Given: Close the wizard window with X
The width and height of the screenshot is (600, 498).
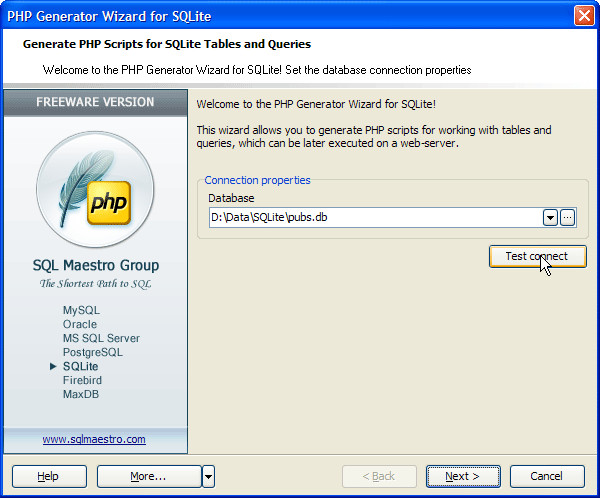Looking at the screenshot, I should pos(584,16).
